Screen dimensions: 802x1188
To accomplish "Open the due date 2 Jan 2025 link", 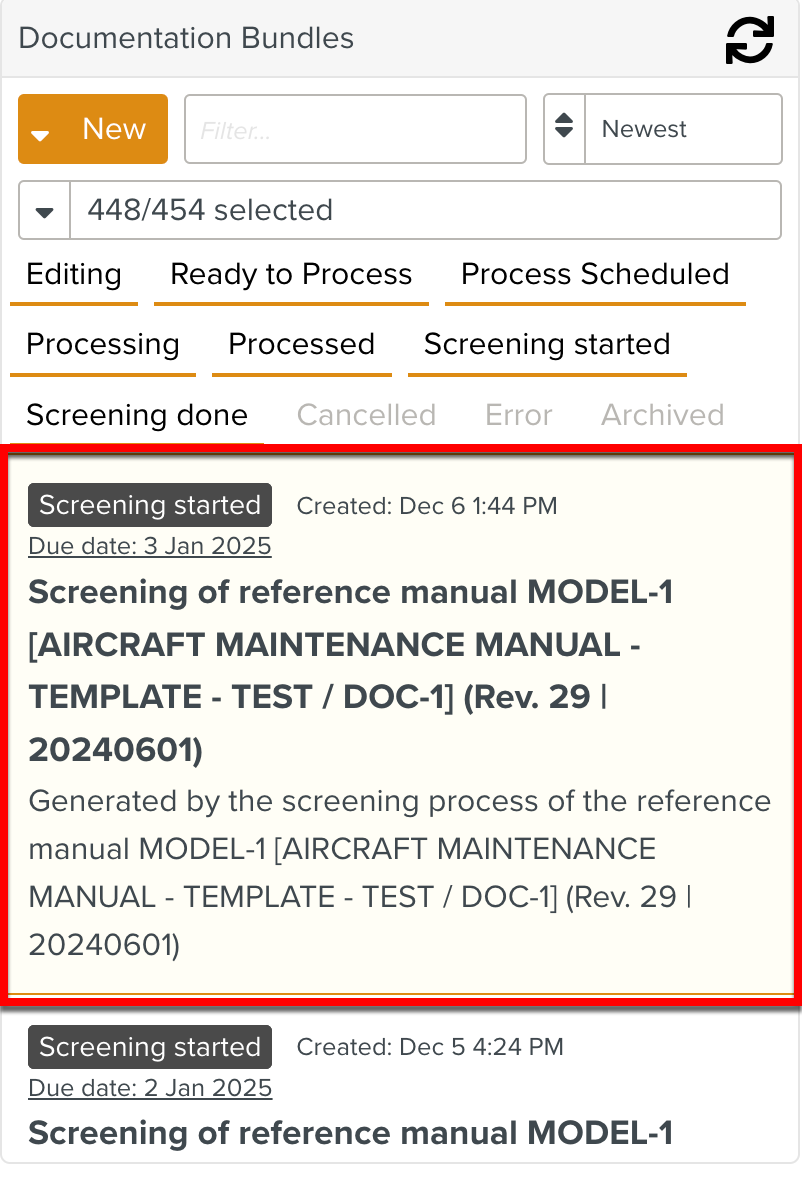I will [x=150, y=1088].
